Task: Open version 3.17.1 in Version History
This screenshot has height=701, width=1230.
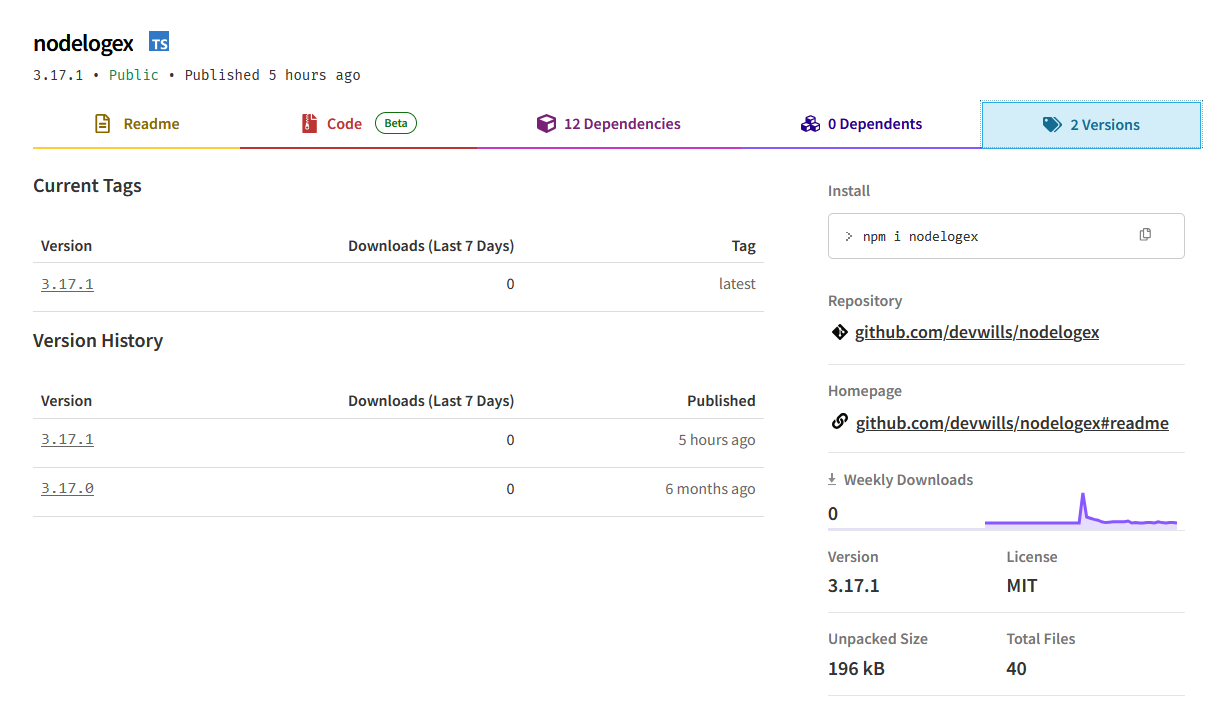Action: (x=67, y=439)
